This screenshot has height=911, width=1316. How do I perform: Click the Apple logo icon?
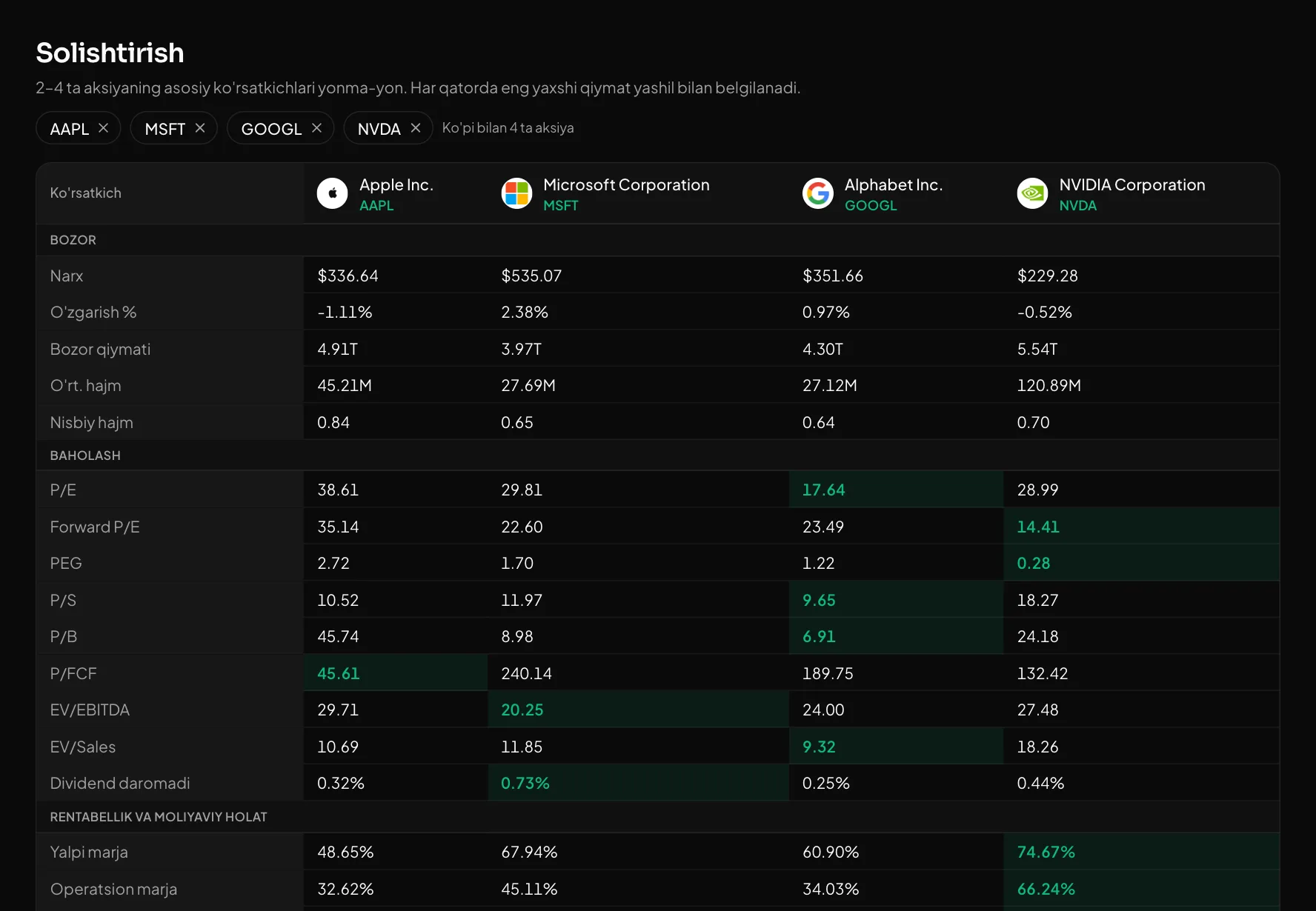click(x=332, y=193)
